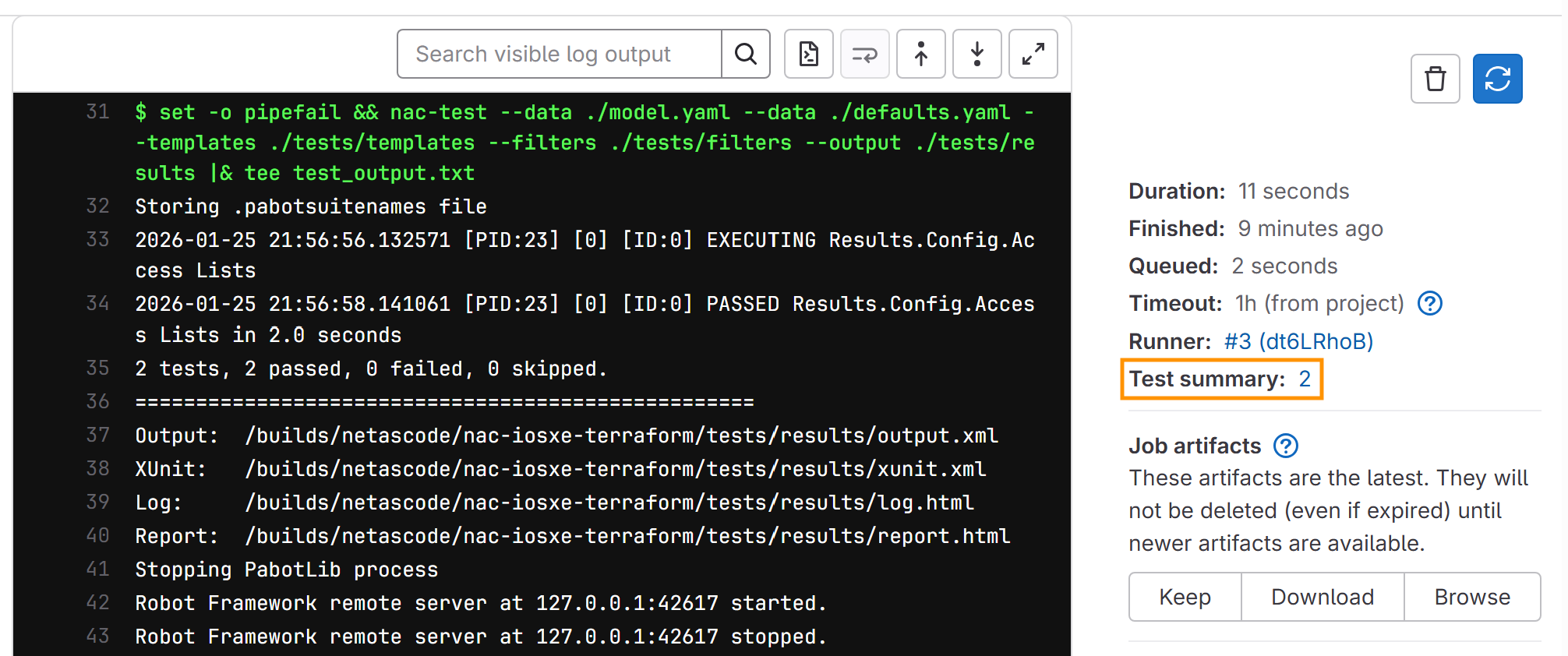Click the 'Timeout: 1h (from project)' text
Screen dimensions: 1568x656
click(1266, 303)
